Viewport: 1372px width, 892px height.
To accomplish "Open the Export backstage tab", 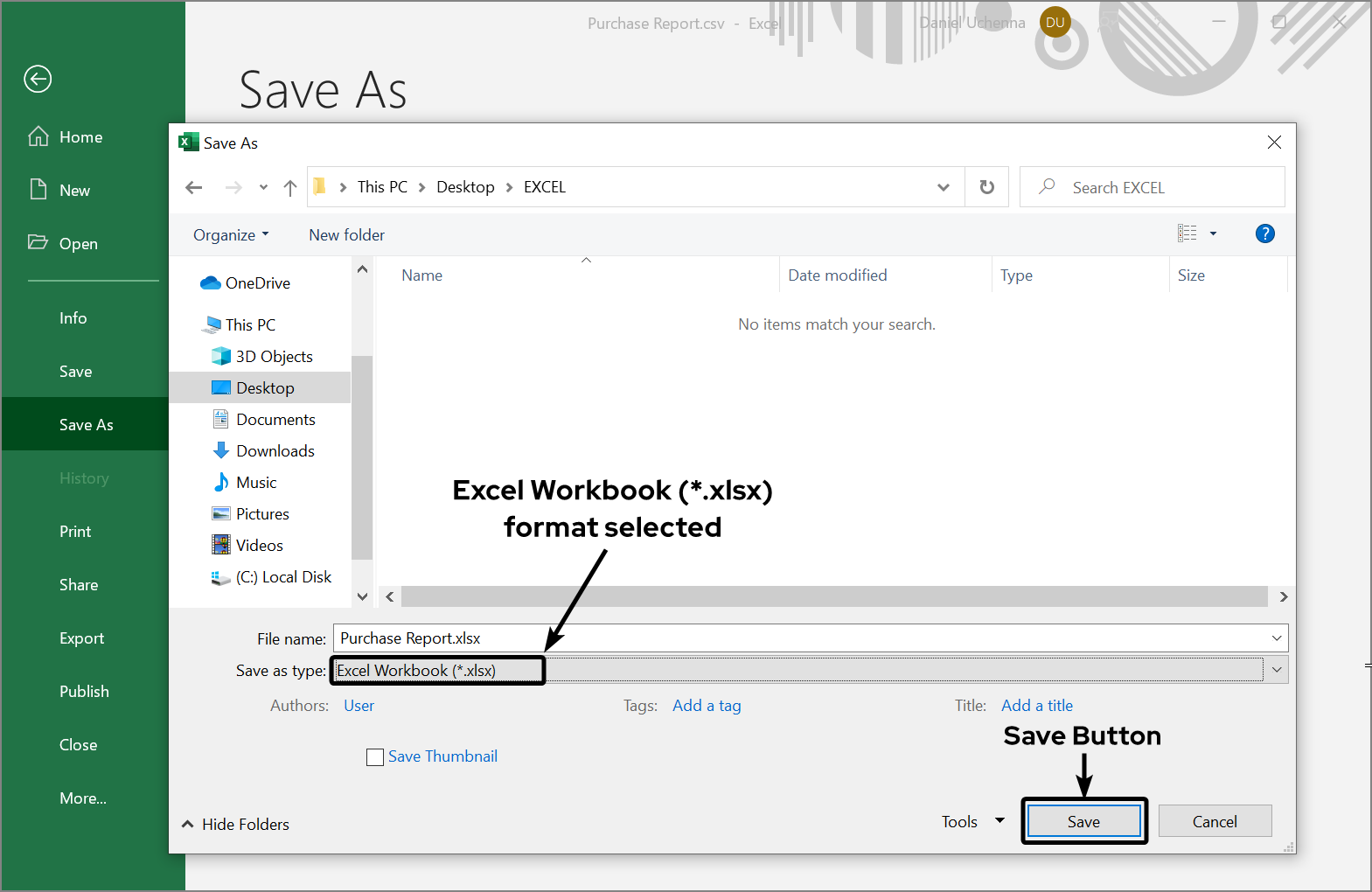I will [82, 638].
